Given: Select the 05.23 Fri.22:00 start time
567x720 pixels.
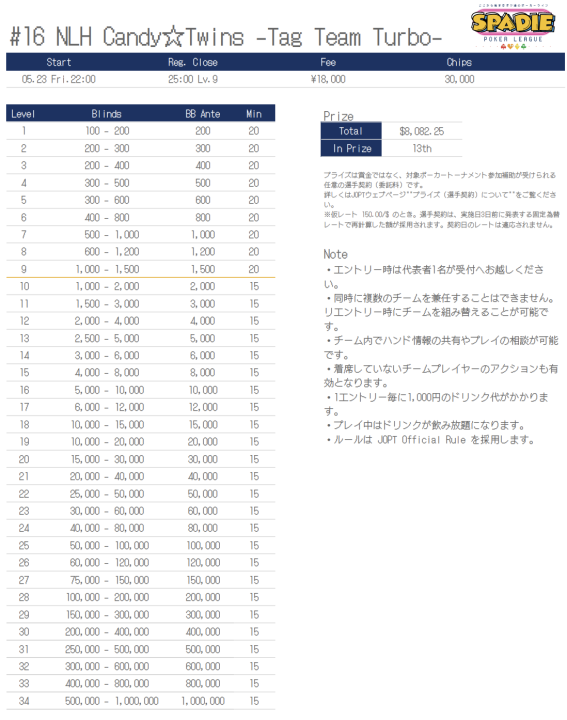Looking at the screenshot, I should point(59,79).
